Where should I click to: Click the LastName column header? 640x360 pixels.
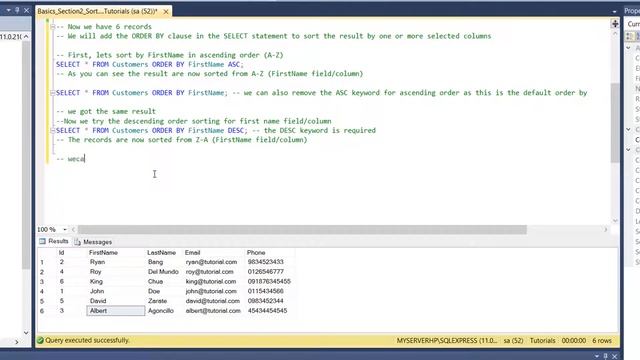click(x=161, y=253)
